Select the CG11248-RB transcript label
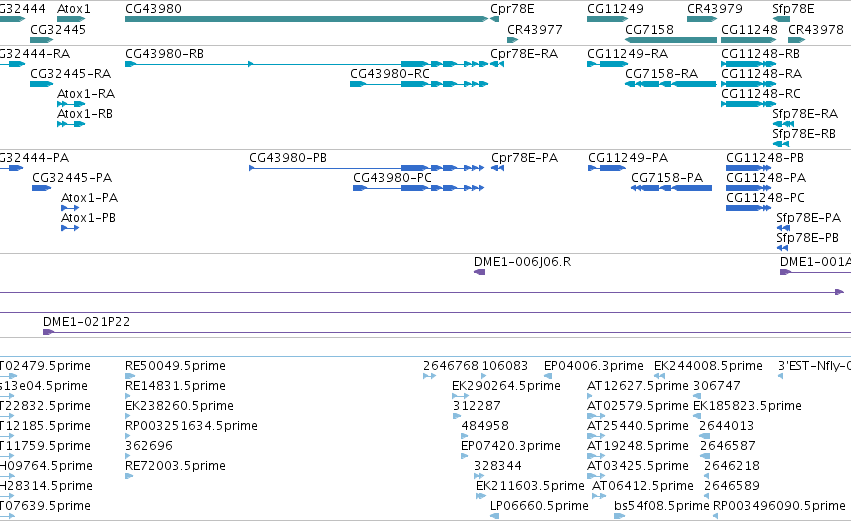 click(760, 54)
